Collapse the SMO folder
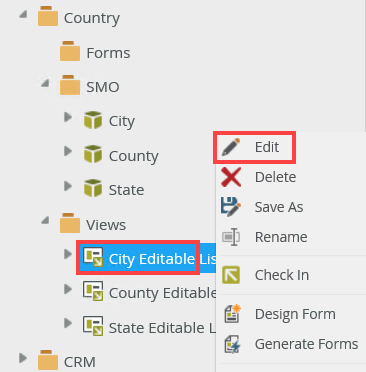 pyautogui.click(x=45, y=83)
